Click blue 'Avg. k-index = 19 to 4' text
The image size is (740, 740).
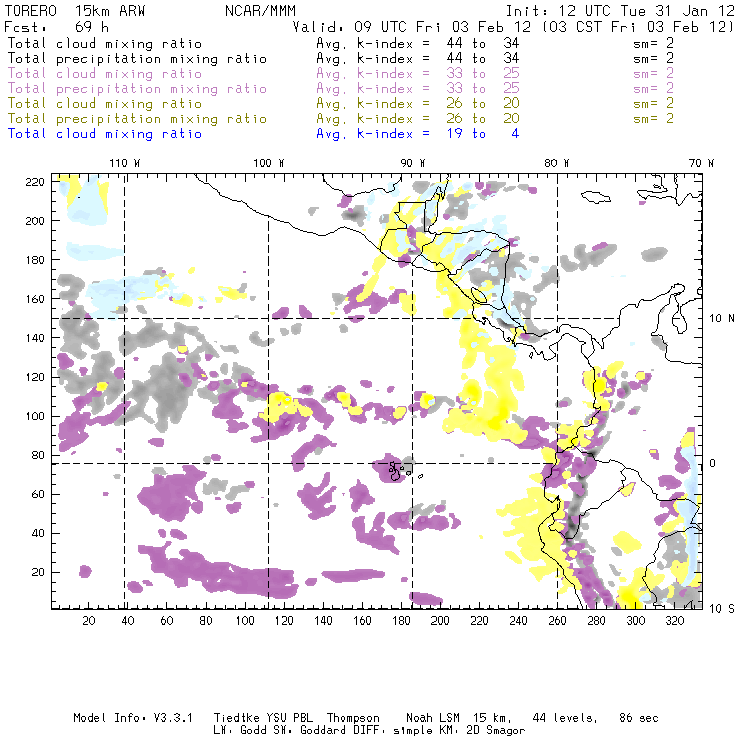click(x=418, y=134)
